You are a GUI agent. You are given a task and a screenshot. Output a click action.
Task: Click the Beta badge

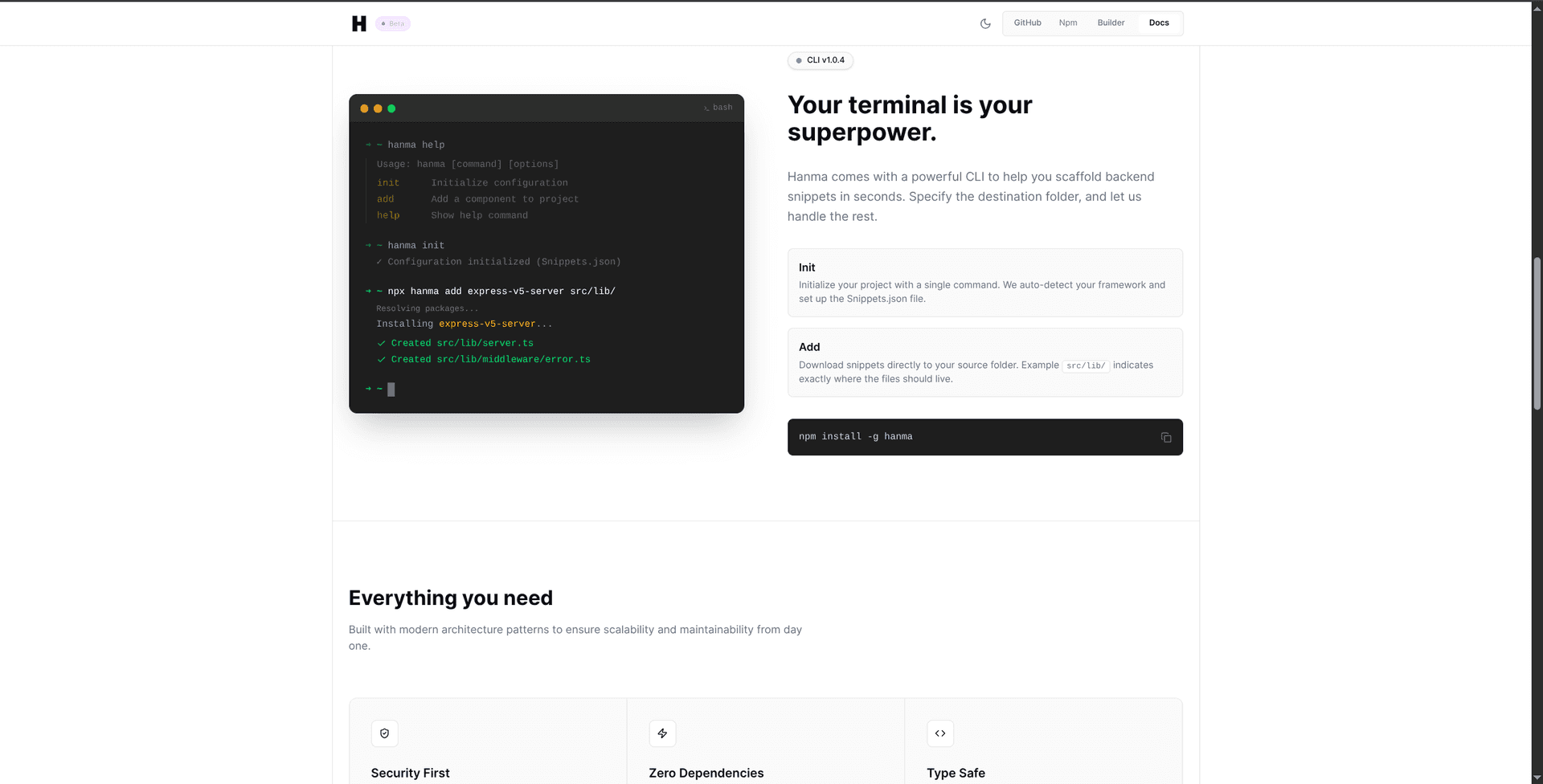coord(393,23)
